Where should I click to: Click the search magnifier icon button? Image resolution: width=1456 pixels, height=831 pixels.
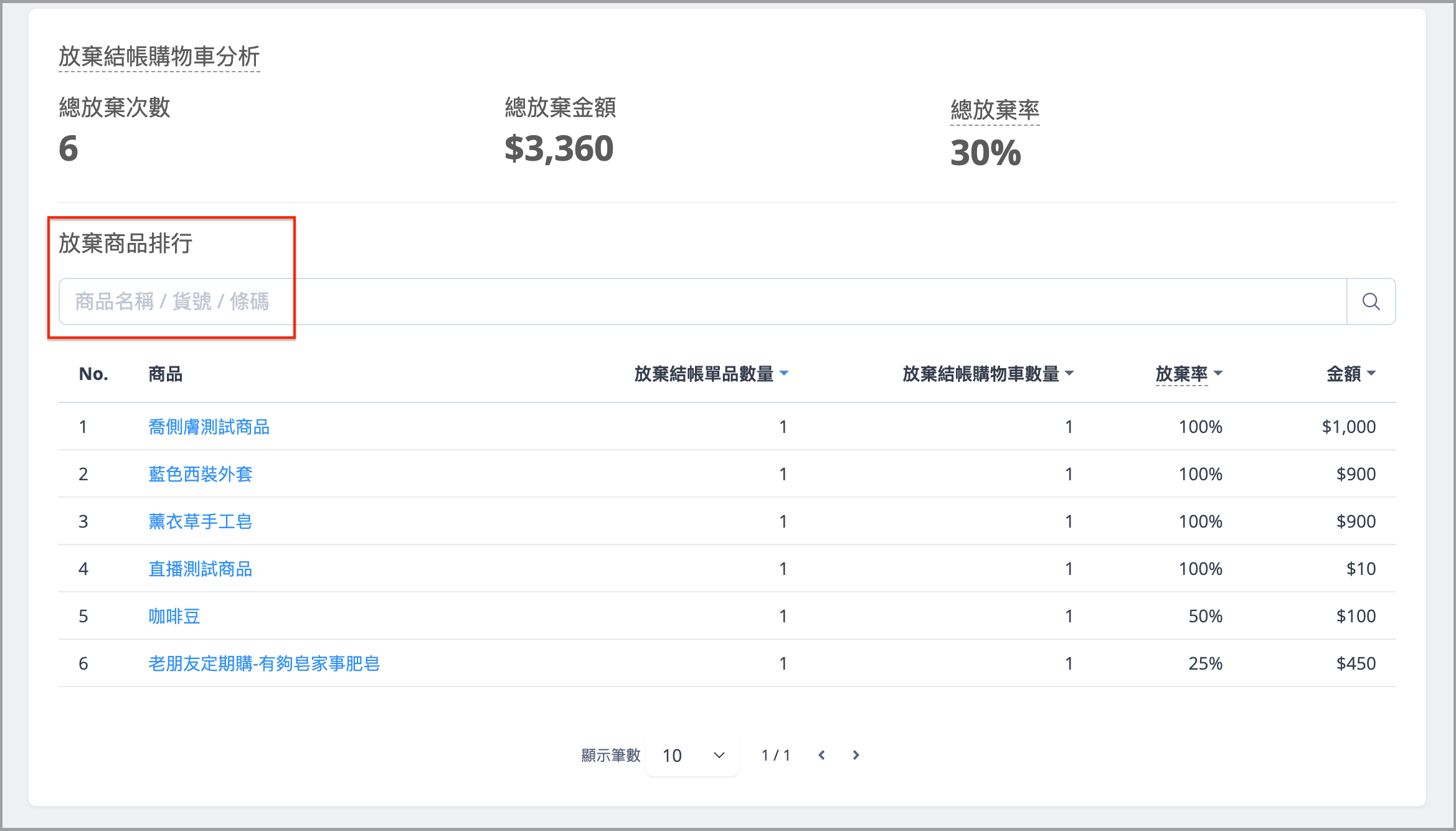pyautogui.click(x=1371, y=302)
